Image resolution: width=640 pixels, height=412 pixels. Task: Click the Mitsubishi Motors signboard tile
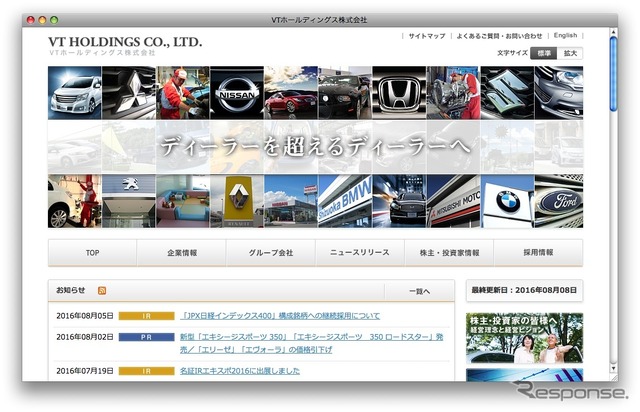click(x=453, y=201)
